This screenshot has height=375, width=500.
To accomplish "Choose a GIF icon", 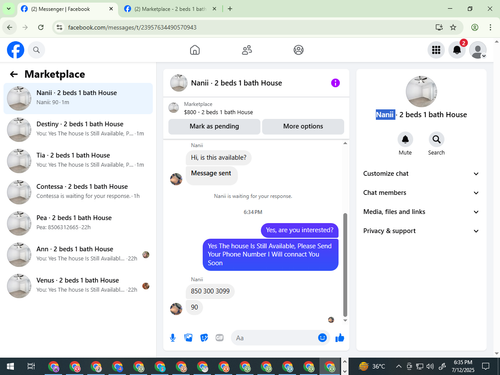I will pos(219,338).
